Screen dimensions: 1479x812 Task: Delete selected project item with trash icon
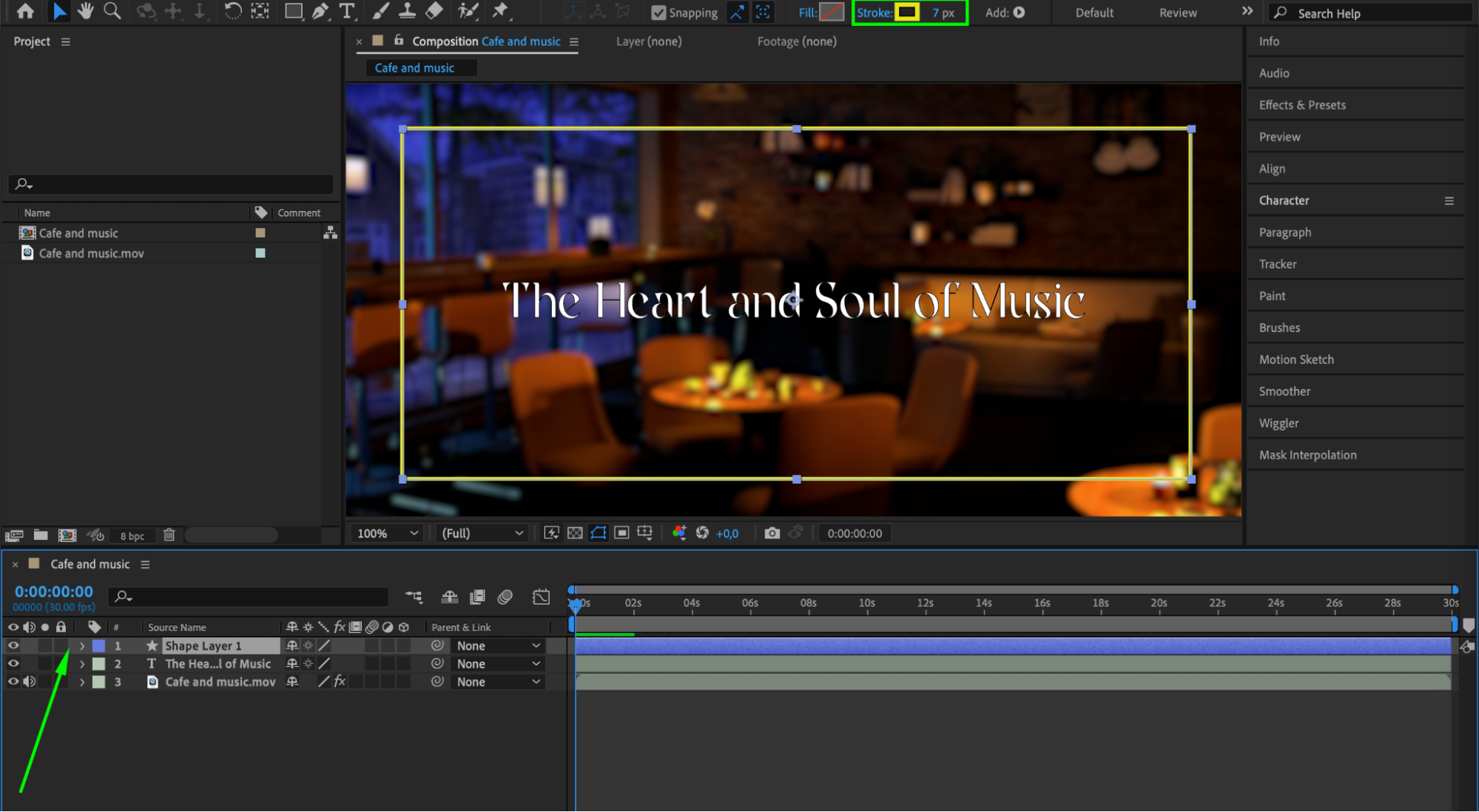click(x=169, y=535)
